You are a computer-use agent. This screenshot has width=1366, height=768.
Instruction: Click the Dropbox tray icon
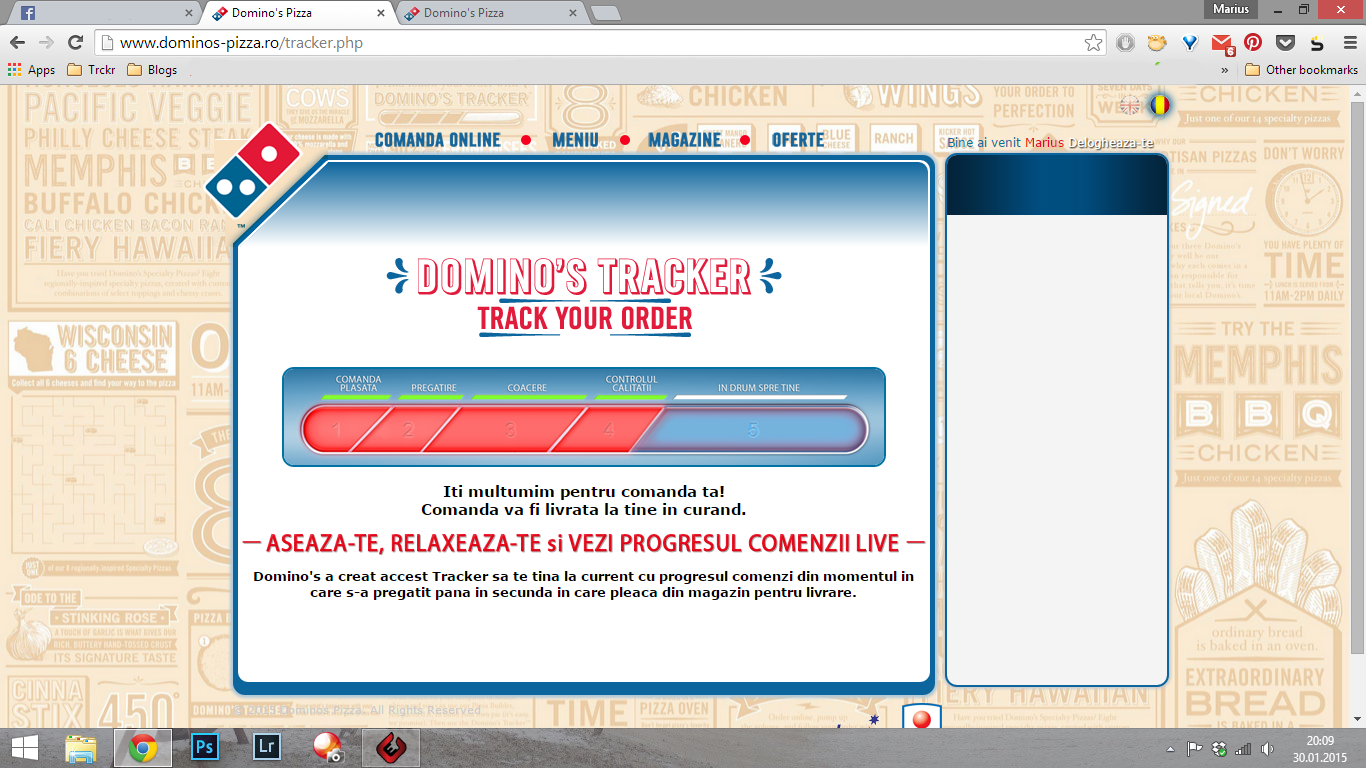click(x=1219, y=748)
